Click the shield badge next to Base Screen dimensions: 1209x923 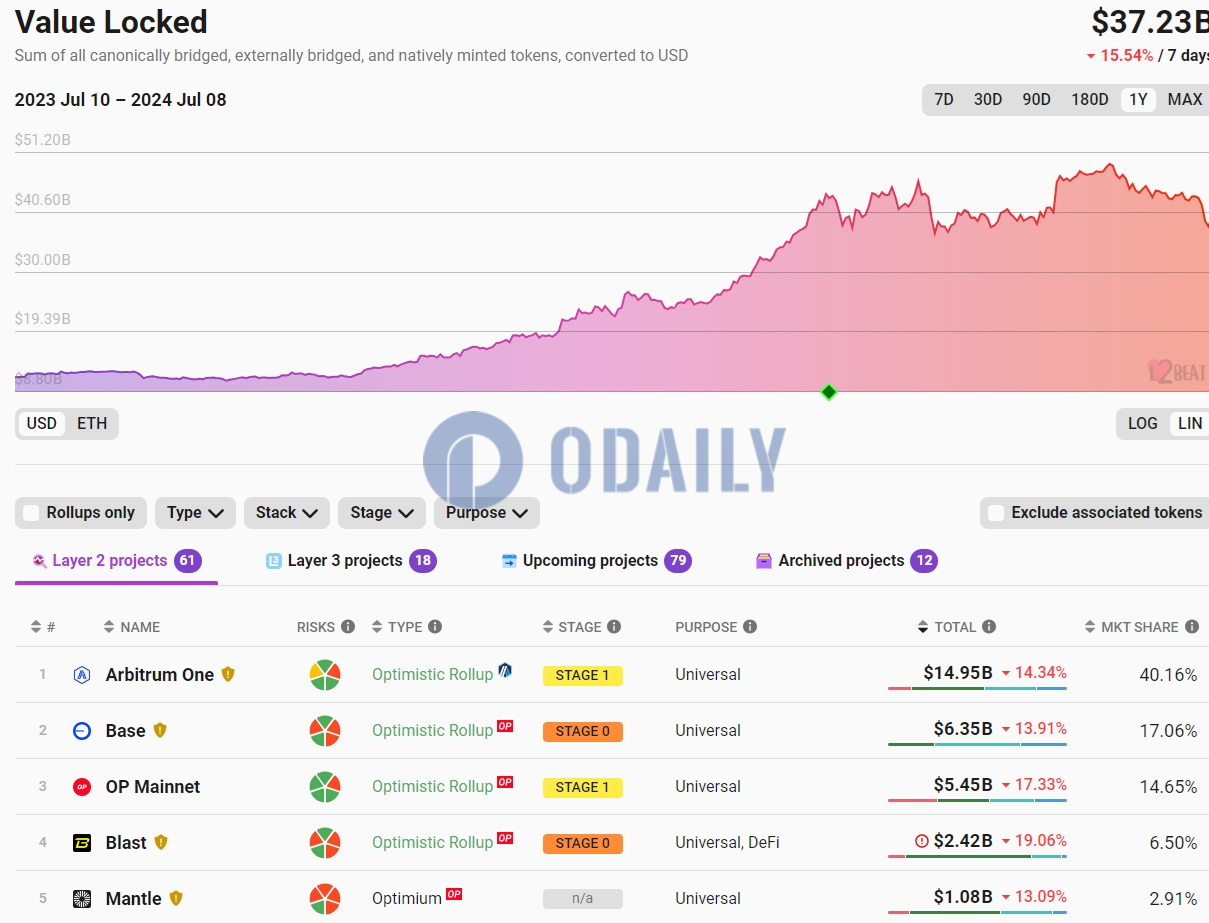pyautogui.click(x=160, y=730)
